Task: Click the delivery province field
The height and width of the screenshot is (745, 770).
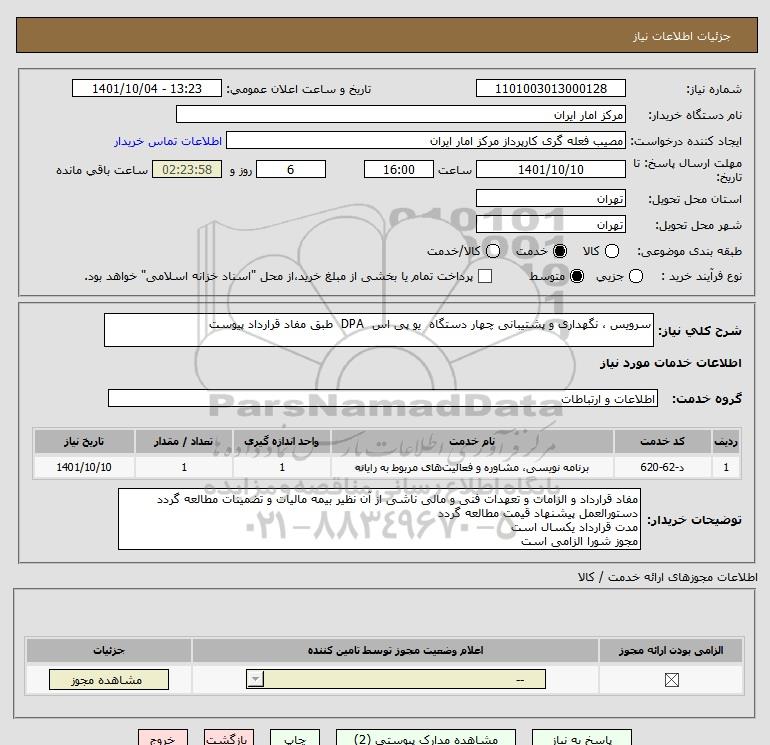Action: [550, 198]
